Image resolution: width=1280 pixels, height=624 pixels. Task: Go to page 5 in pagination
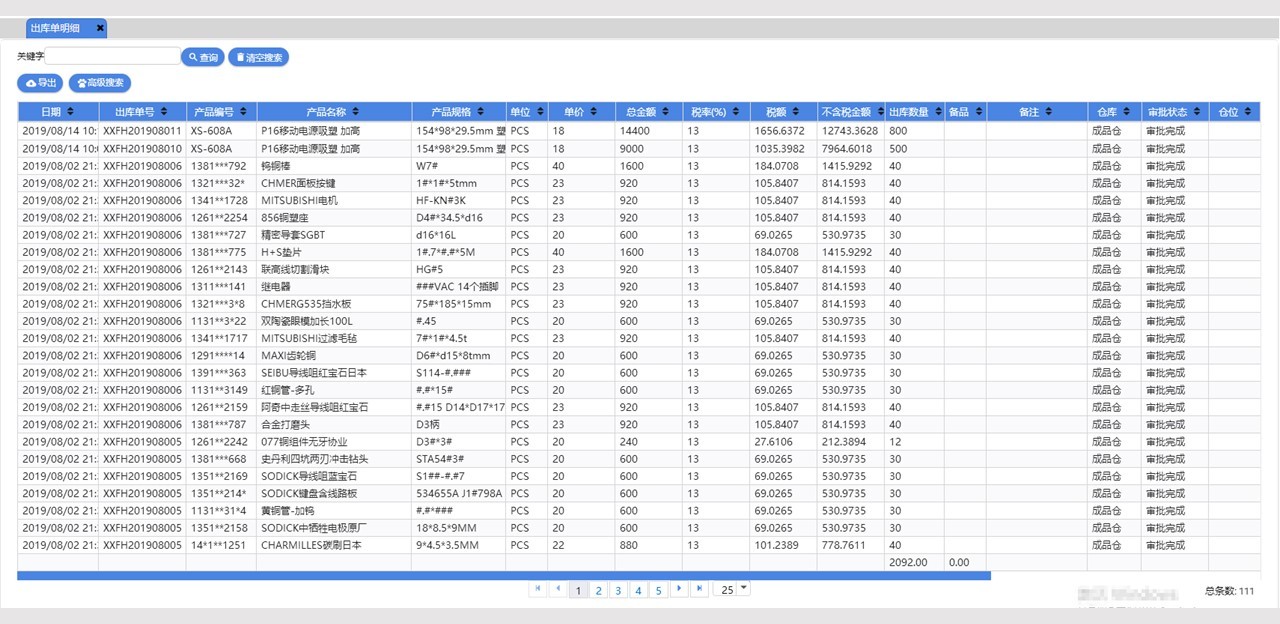pos(658,590)
